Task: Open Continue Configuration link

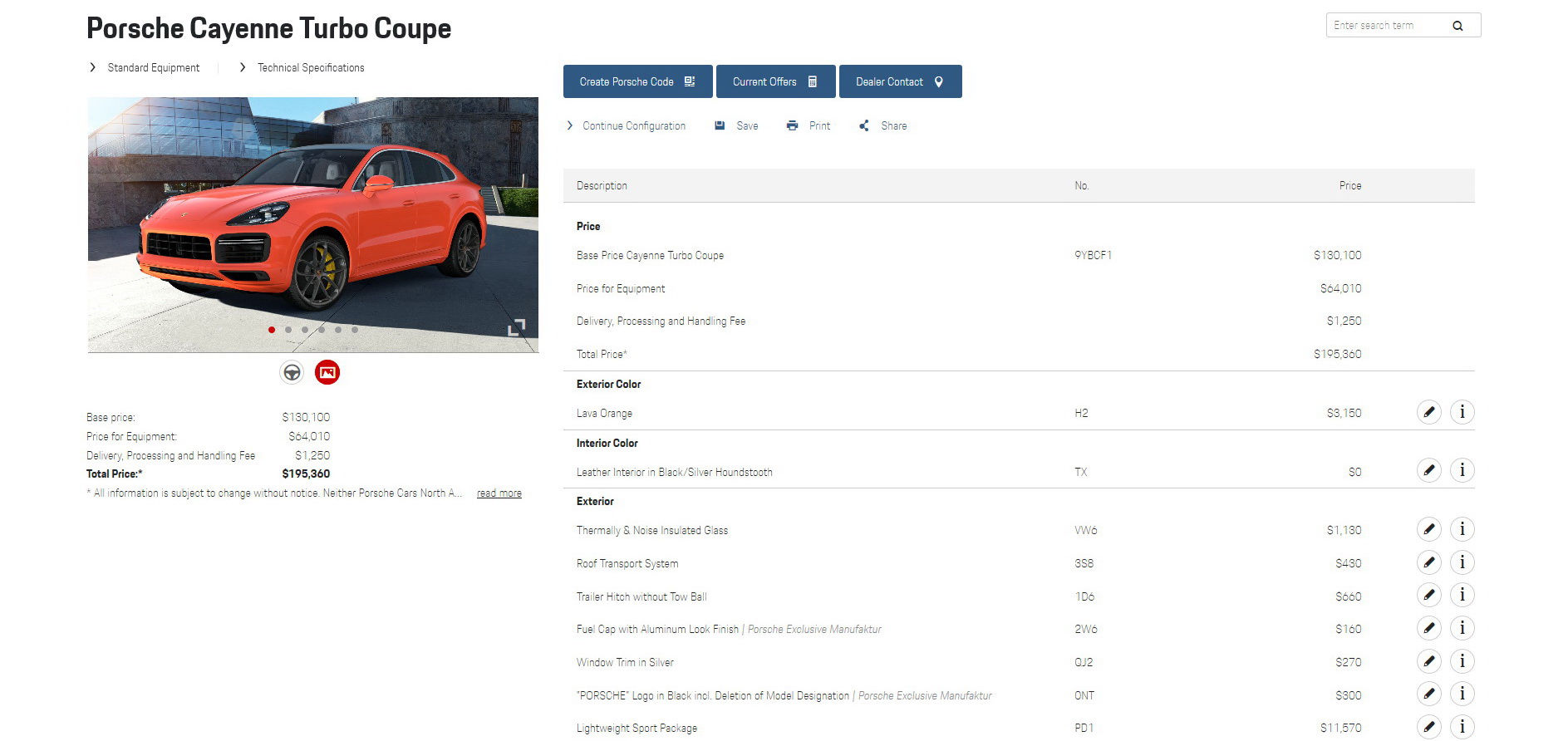Action: tap(633, 126)
